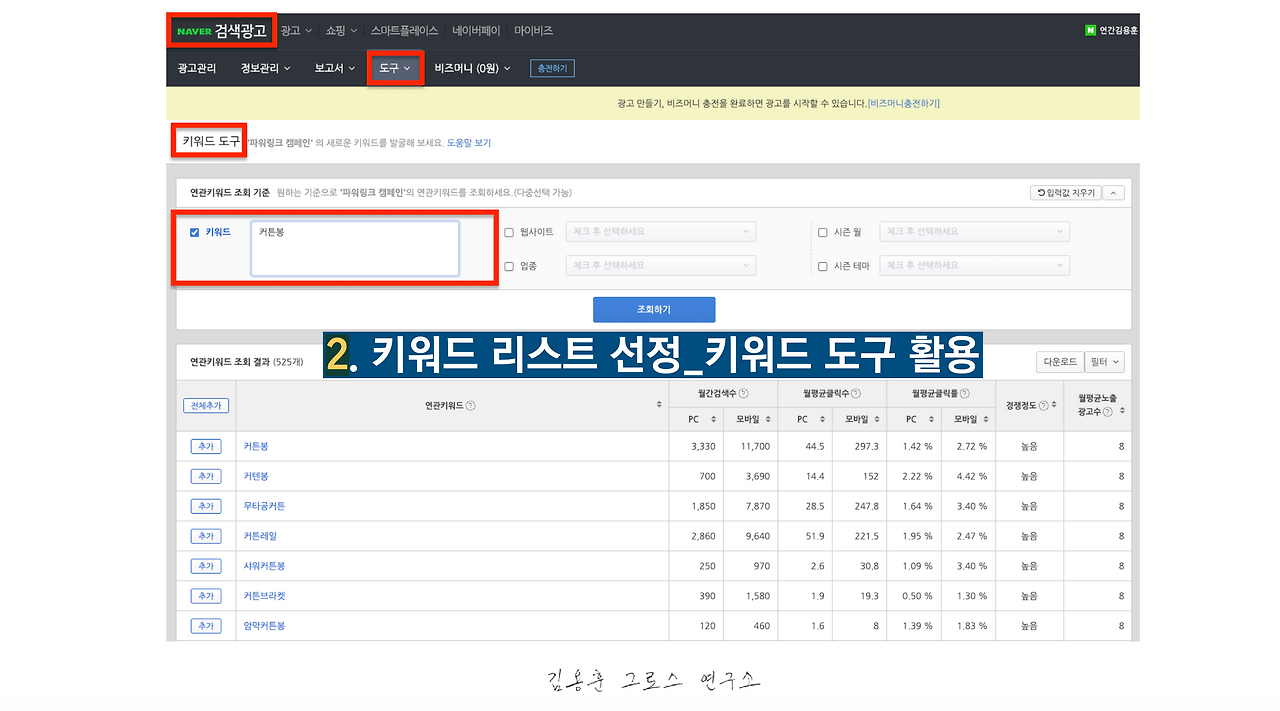Open the 커튼레일 keyword link
Viewport: 1280px width, 711px height.
pos(259,536)
